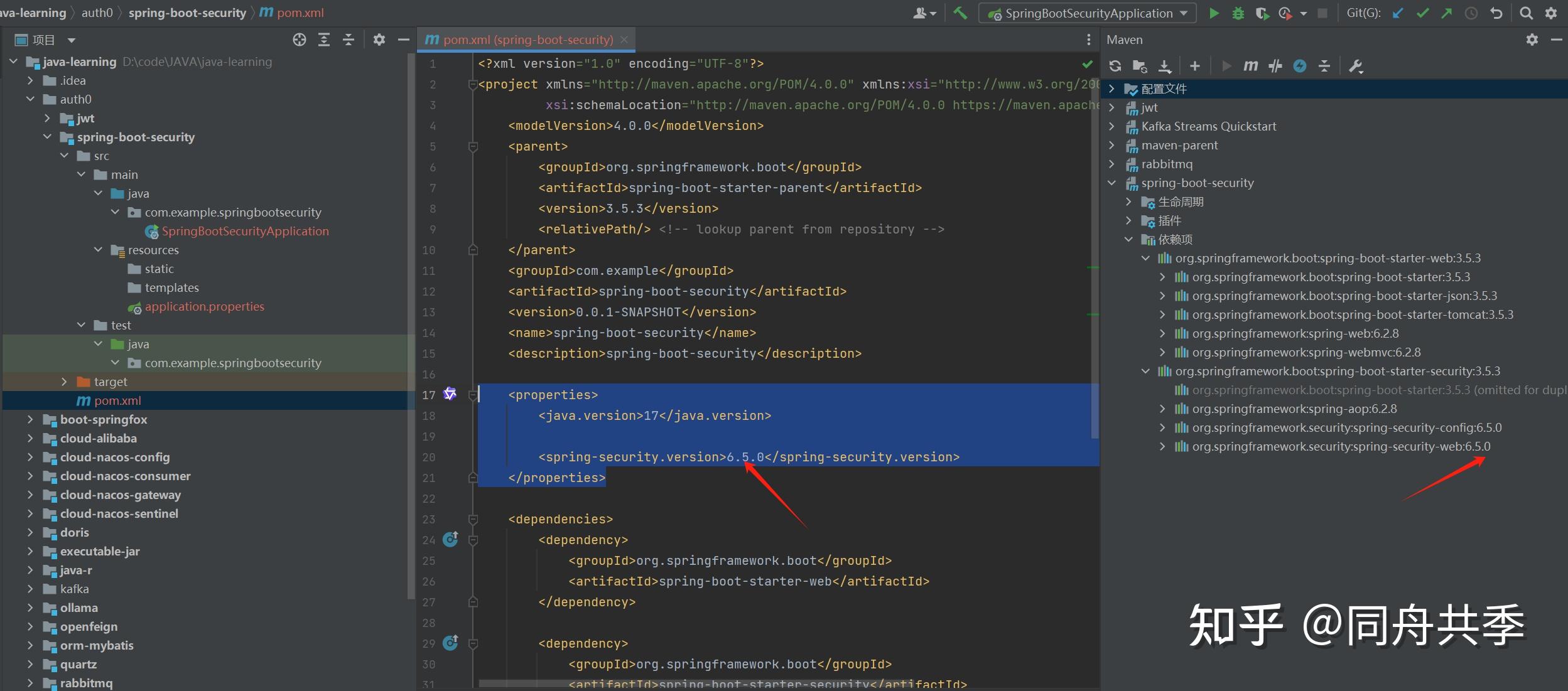Image resolution: width=1568 pixels, height=691 pixels.
Task: Click the spring-boot-security breadcrumb
Action: click(x=187, y=13)
